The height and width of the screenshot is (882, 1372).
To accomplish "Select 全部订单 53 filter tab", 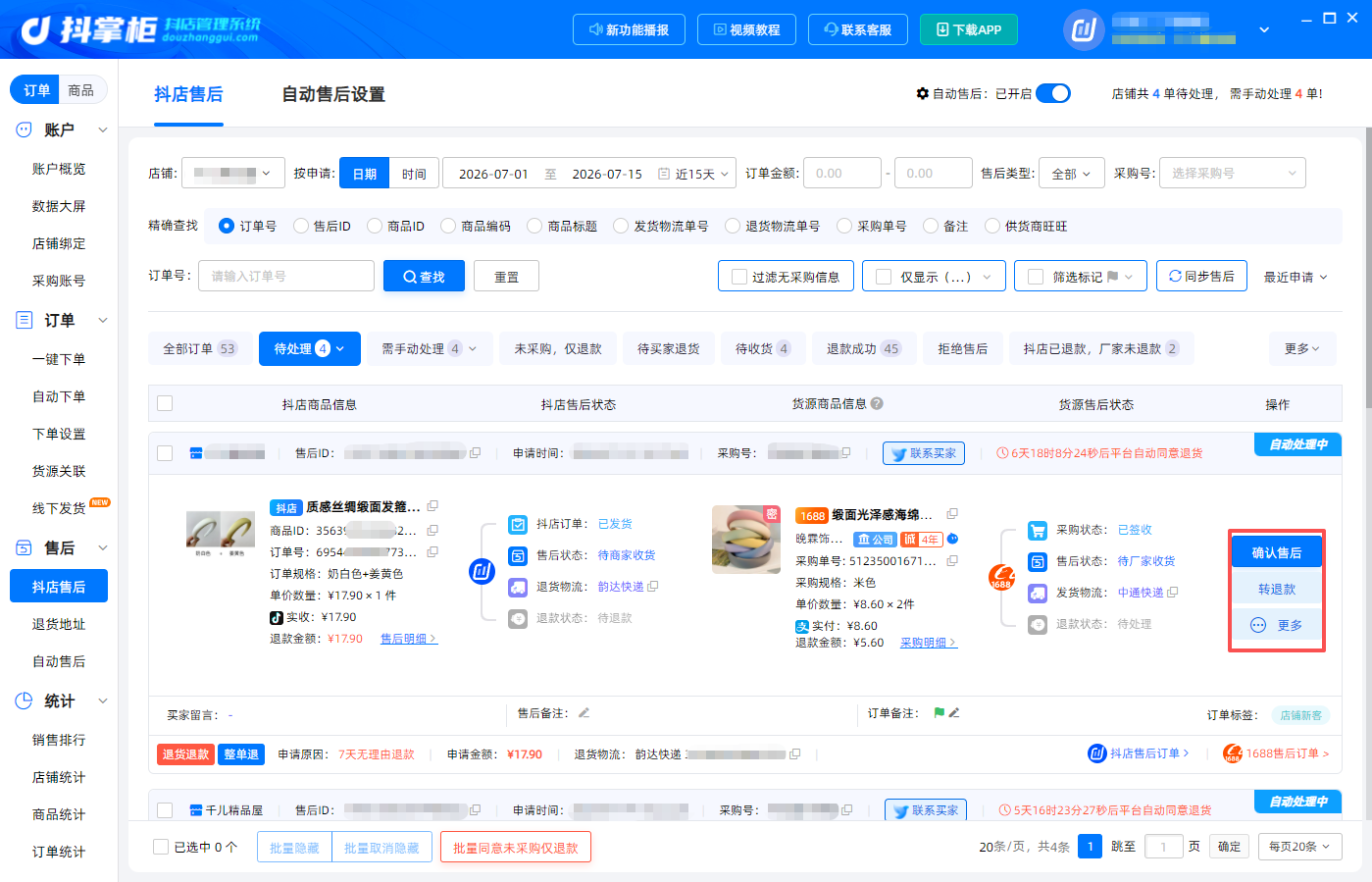I will [x=200, y=348].
